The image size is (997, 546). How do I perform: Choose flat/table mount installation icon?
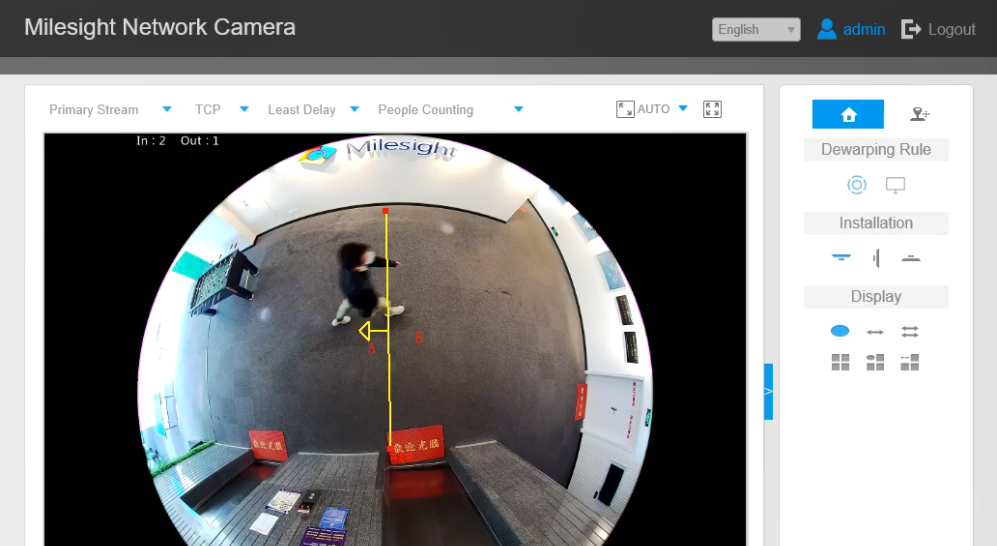pos(911,258)
